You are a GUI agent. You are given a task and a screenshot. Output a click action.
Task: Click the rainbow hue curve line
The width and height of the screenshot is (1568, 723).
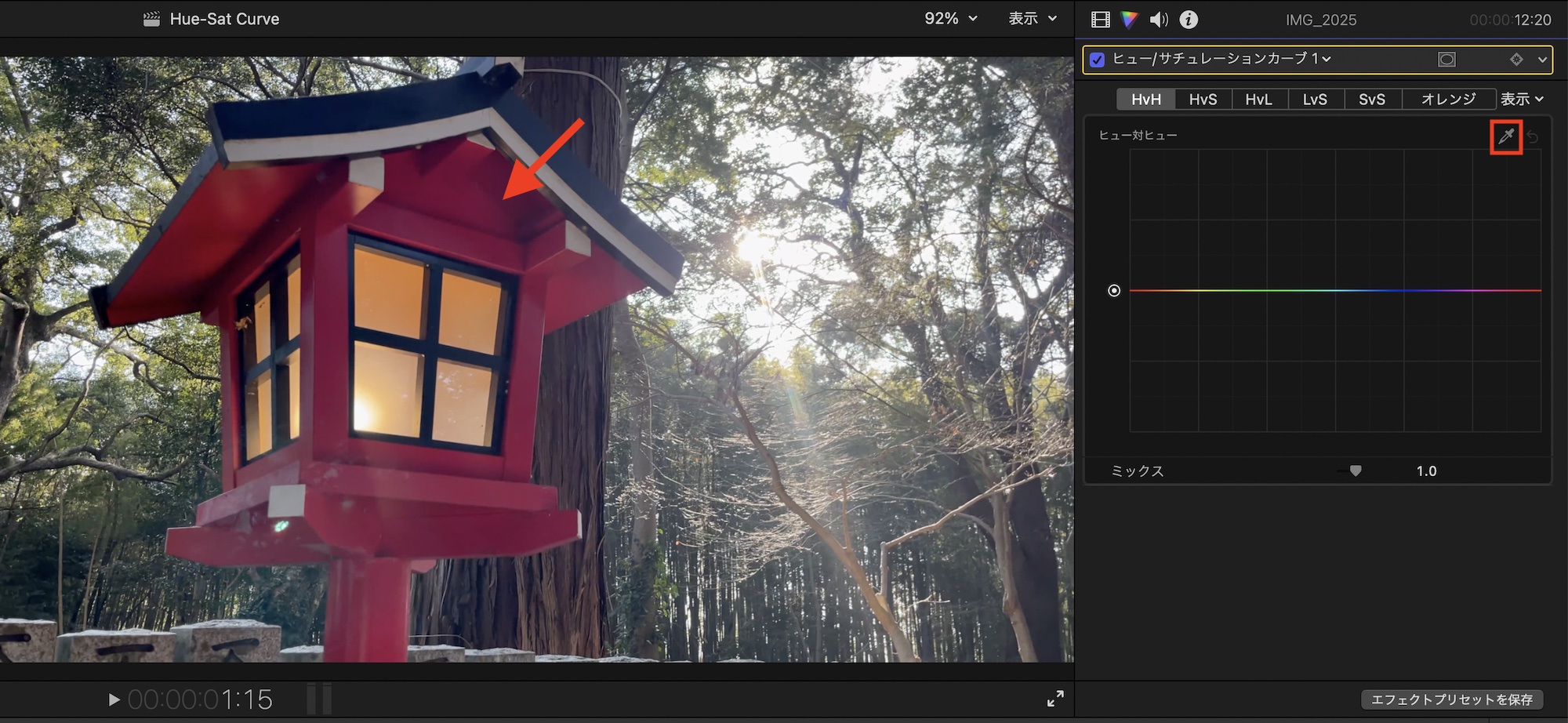[1335, 290]
